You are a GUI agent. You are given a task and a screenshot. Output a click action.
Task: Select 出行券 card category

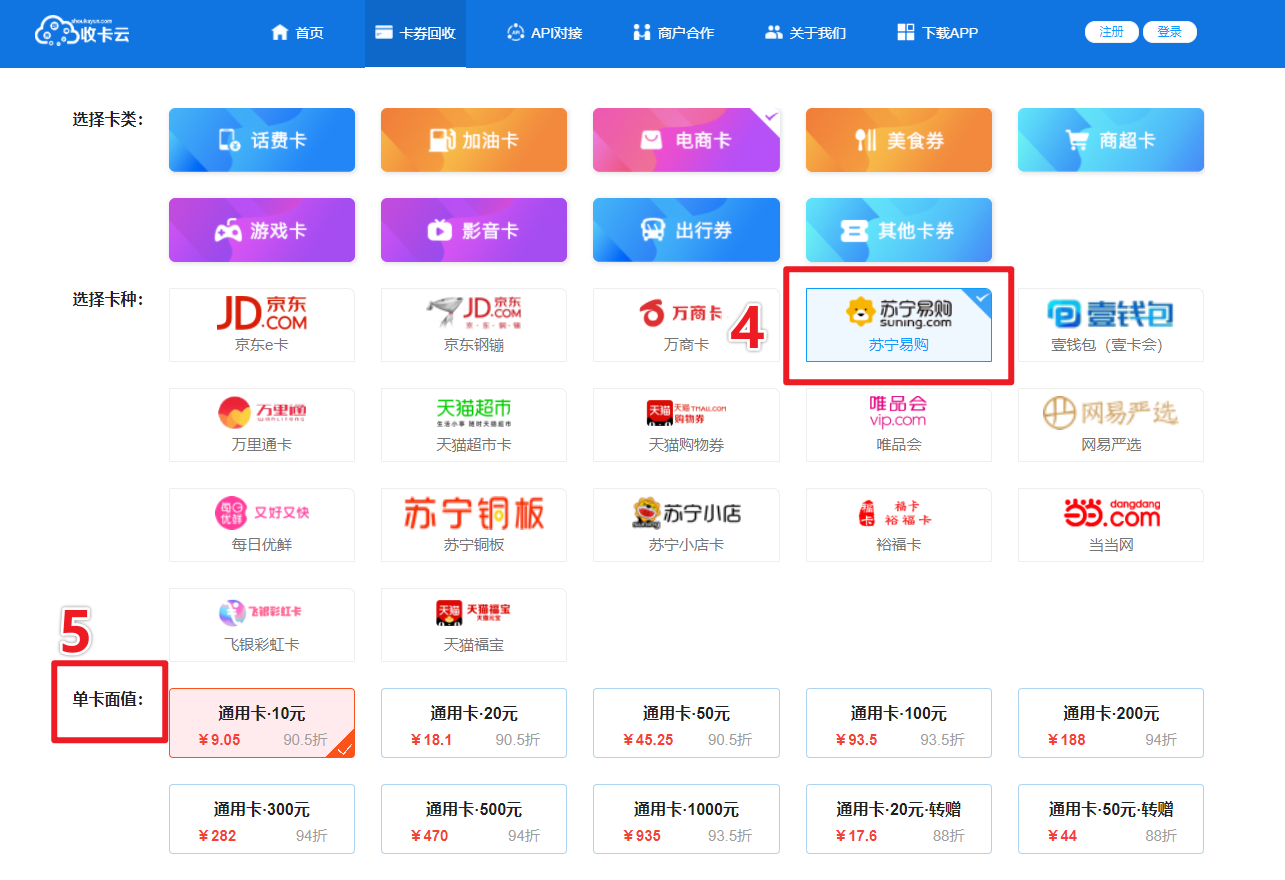(686, 230)
